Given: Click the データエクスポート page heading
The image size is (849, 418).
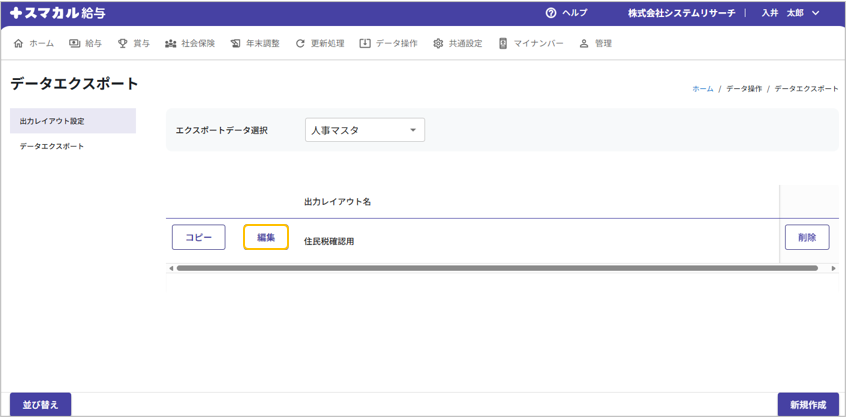Looking at the screenshot, I should (75, 83).
